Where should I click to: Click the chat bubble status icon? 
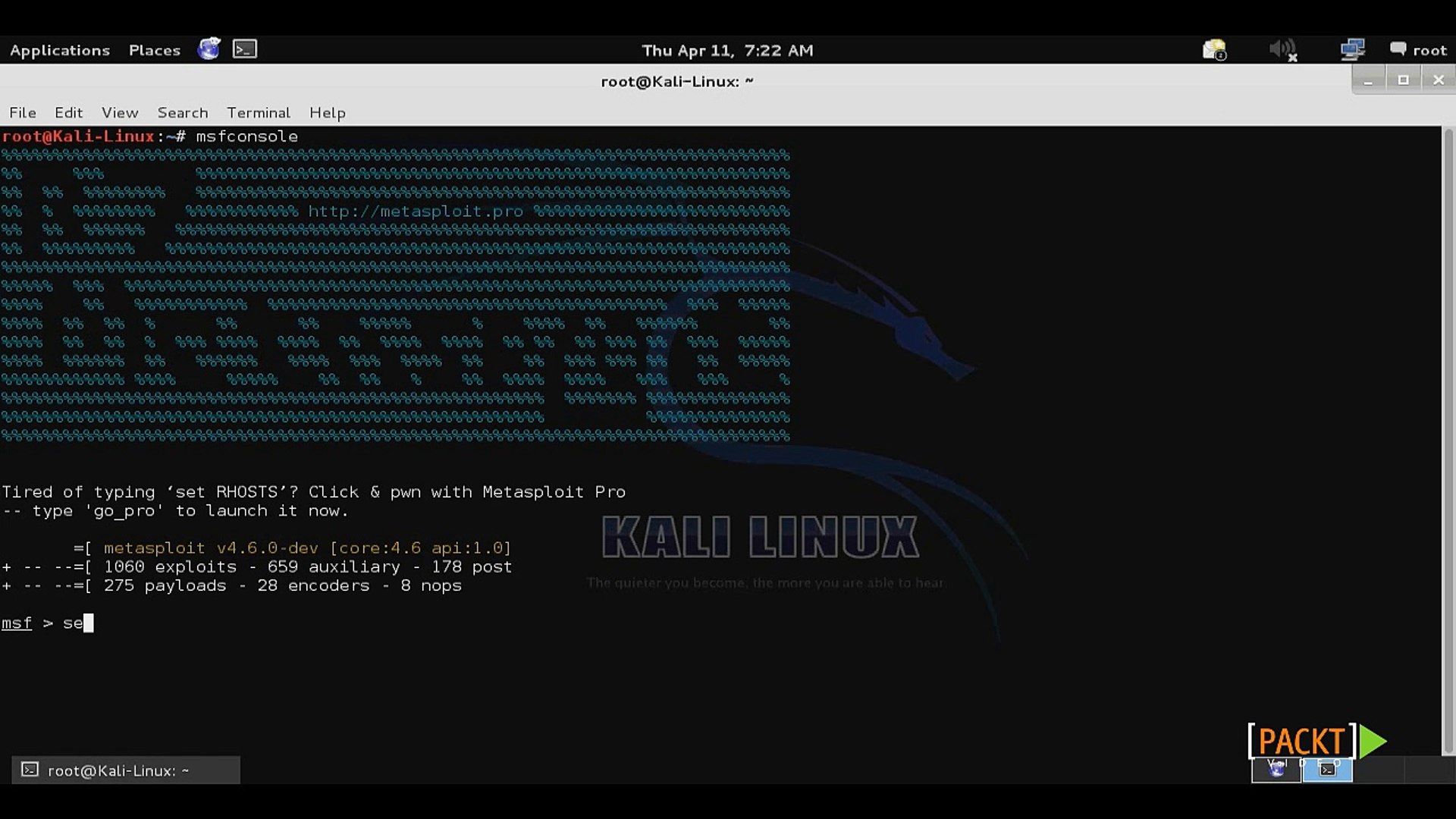coord(1398,49)
